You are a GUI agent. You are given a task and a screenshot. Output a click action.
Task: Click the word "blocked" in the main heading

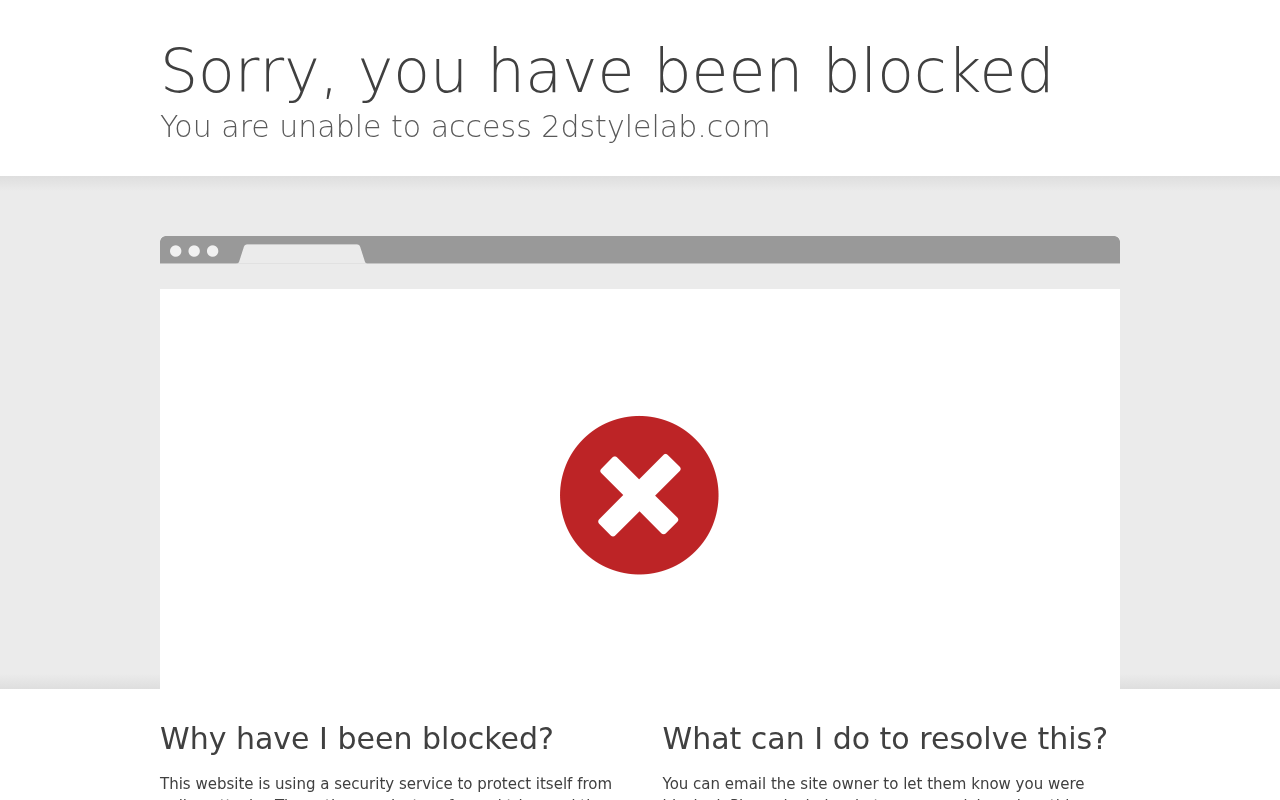click(x=938, y=72)
